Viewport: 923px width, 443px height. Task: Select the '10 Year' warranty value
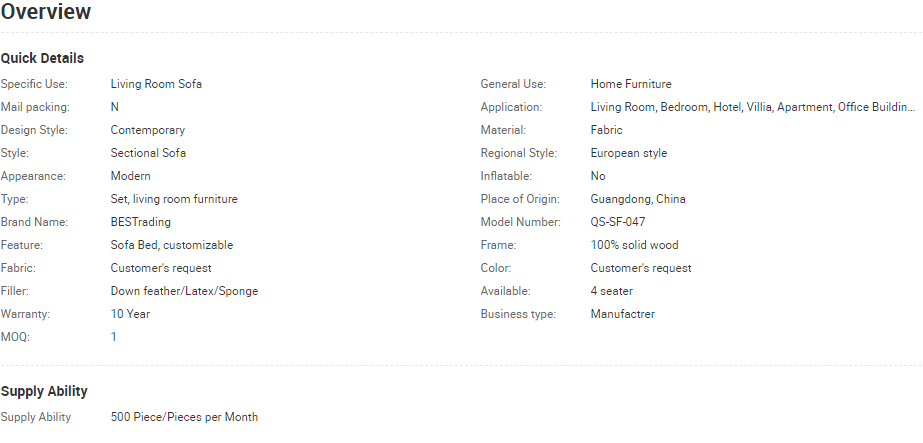[x=130, y=314]
